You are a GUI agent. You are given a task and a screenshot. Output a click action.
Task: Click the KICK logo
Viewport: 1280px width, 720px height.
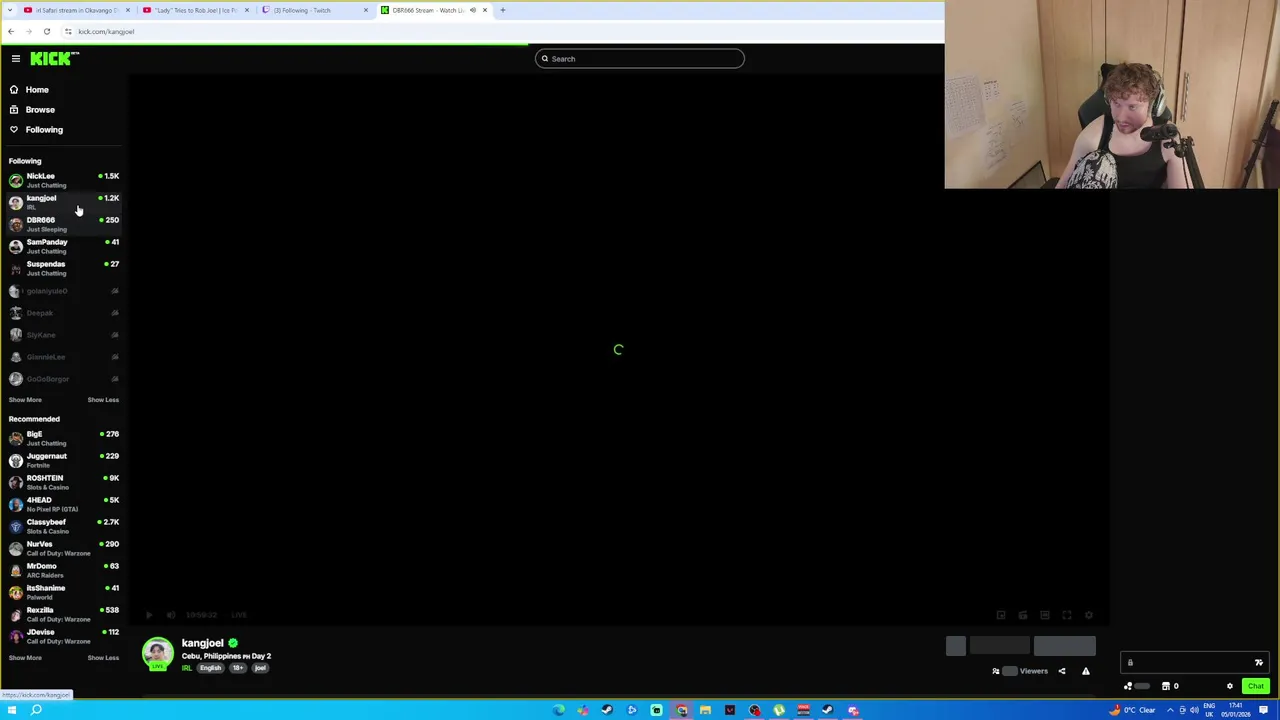(x=53, y=59)
